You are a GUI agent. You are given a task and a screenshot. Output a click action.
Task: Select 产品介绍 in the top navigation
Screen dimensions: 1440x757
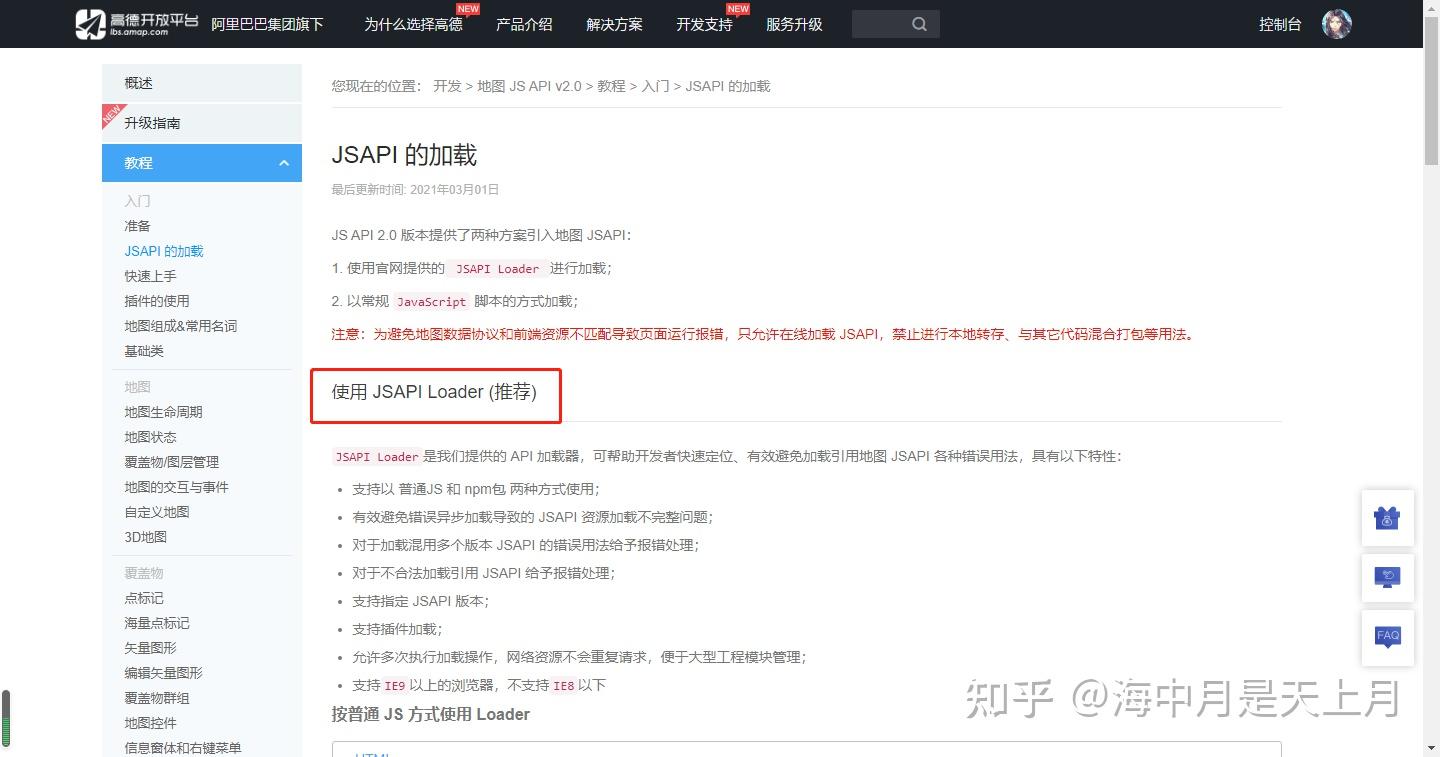coord(524,24)
